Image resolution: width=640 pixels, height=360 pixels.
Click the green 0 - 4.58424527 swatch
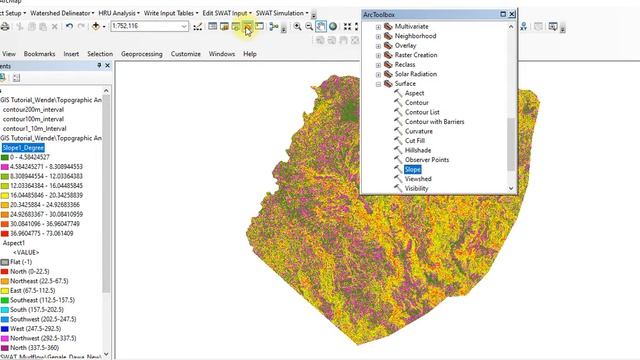(x=4, y=157)
